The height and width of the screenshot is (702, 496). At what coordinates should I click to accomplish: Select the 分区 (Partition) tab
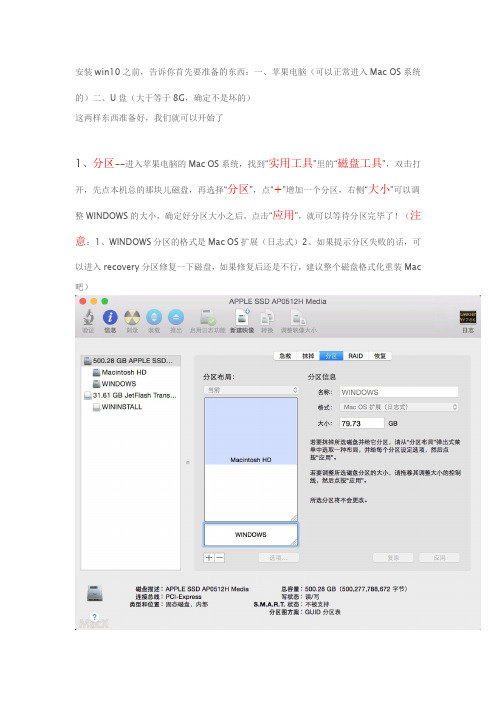(x=331, y=356)
